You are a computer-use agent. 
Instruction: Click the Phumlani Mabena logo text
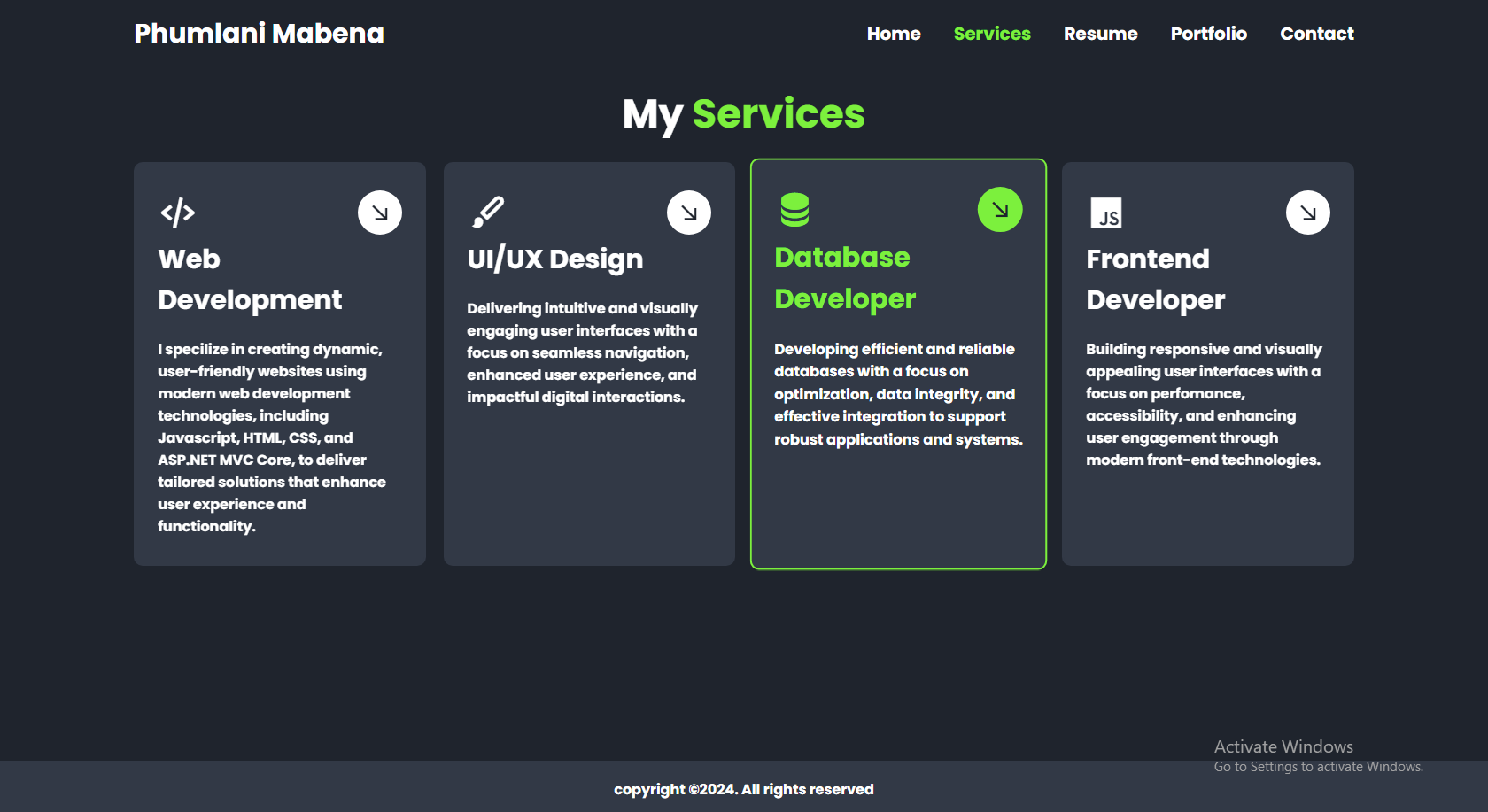point(260,34)
